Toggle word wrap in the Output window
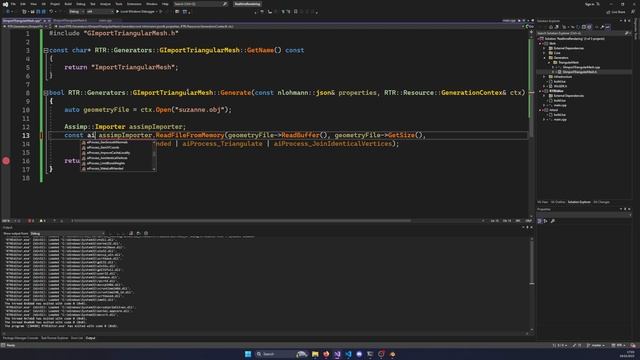The height and width of the screenshot is (360, 640). (x=138, y=233)
